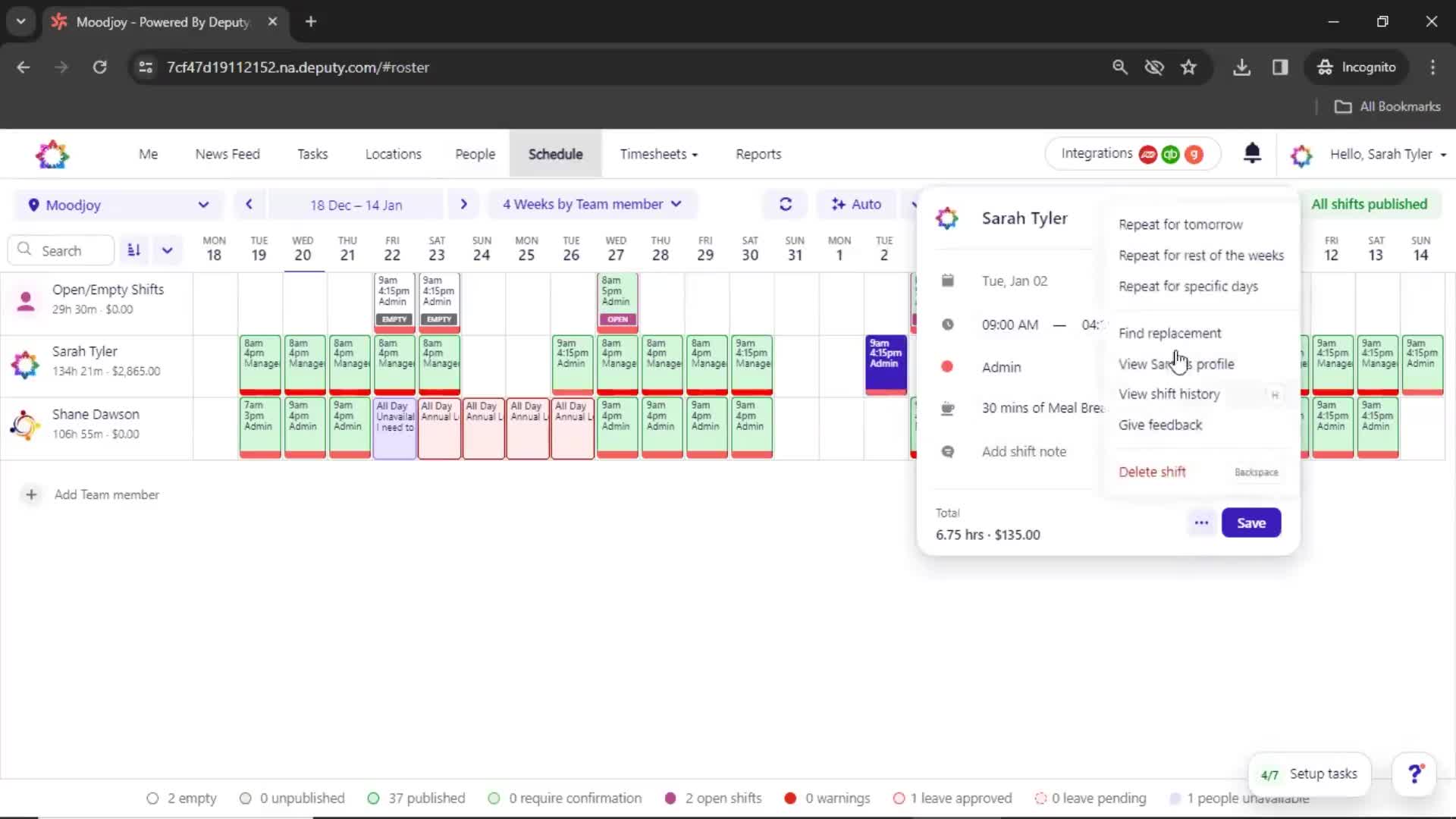Open the Schedule tab
Screen dimensions: 1456x819
pos(555,154)
